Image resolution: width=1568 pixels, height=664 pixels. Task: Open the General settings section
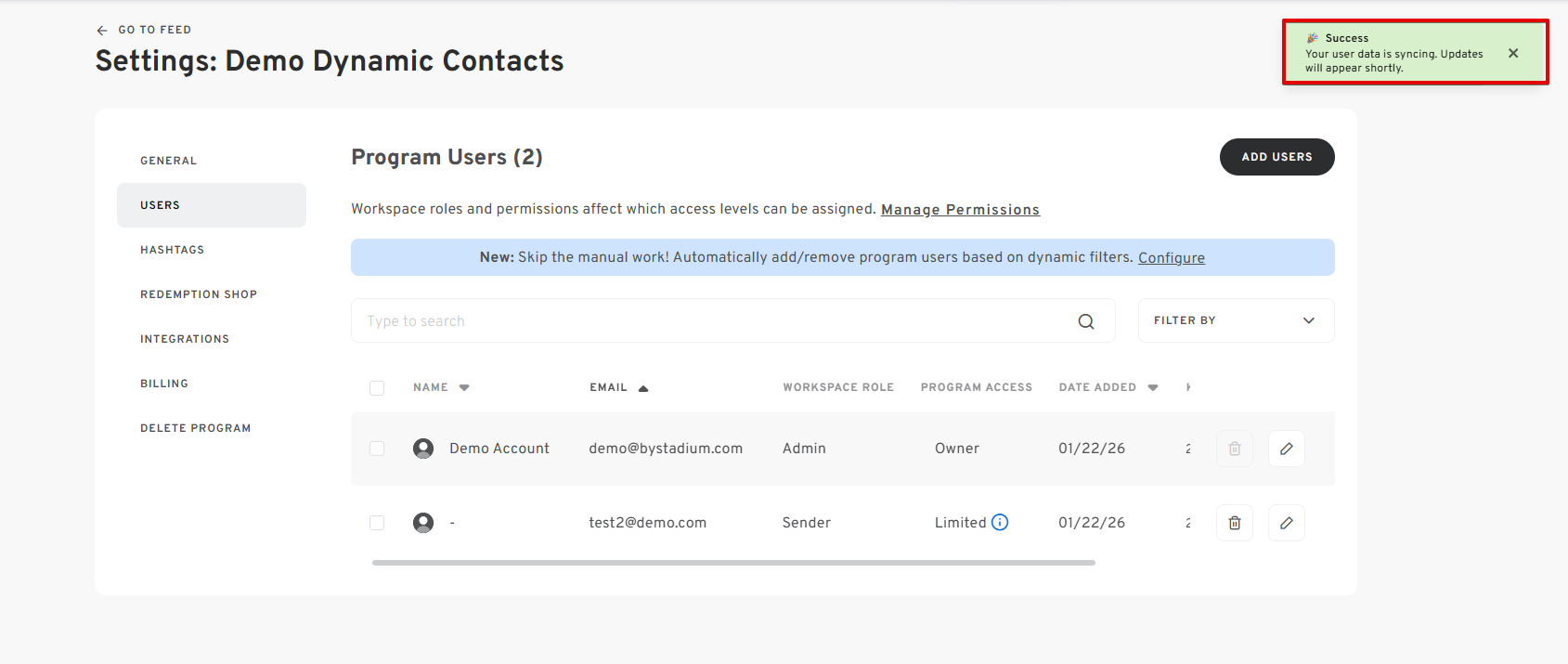click(212, 161)
